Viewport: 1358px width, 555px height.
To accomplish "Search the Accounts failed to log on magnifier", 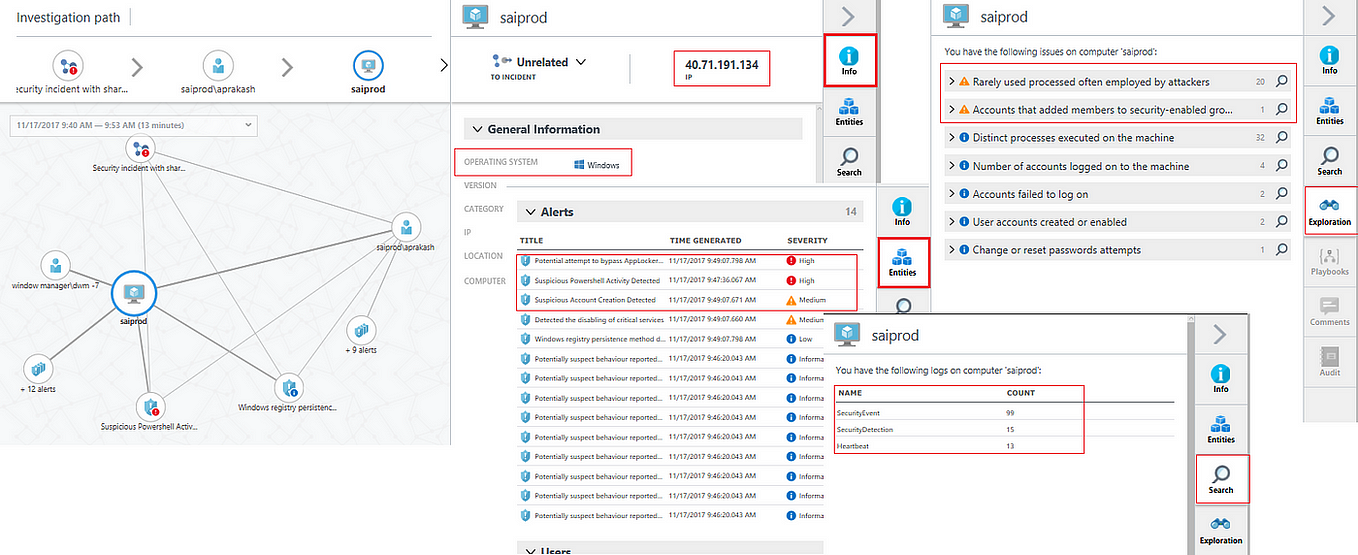I will click(1281, 193).
